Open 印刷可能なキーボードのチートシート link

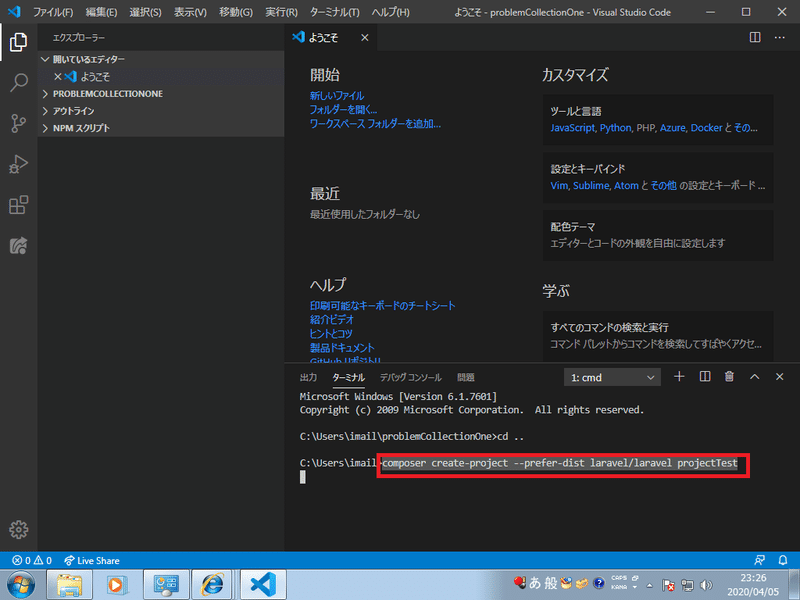point(382,306)
